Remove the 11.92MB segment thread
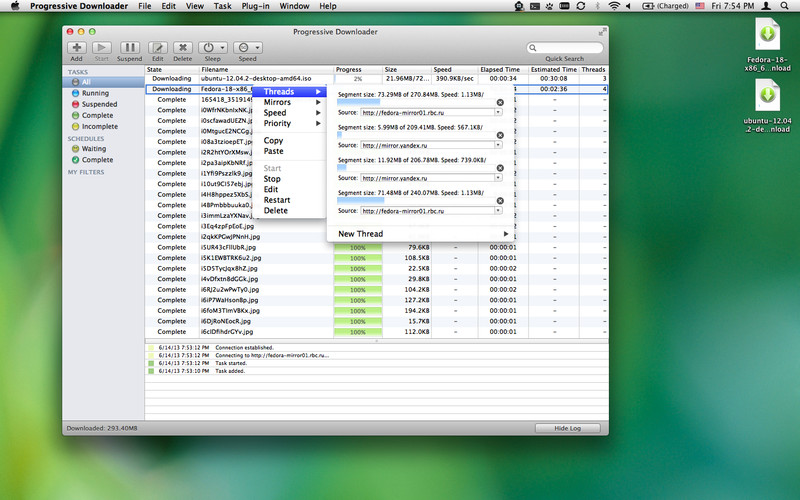 coord(500,168)
